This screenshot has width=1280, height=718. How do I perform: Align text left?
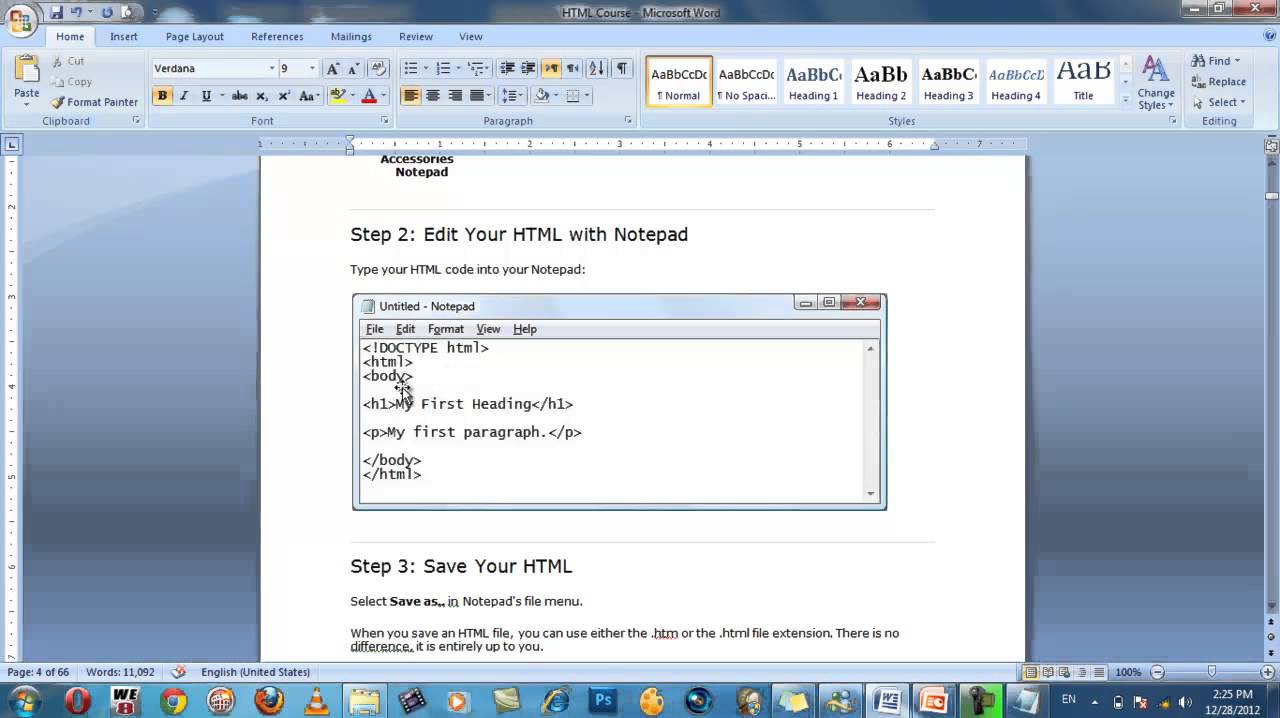point(411,96)
